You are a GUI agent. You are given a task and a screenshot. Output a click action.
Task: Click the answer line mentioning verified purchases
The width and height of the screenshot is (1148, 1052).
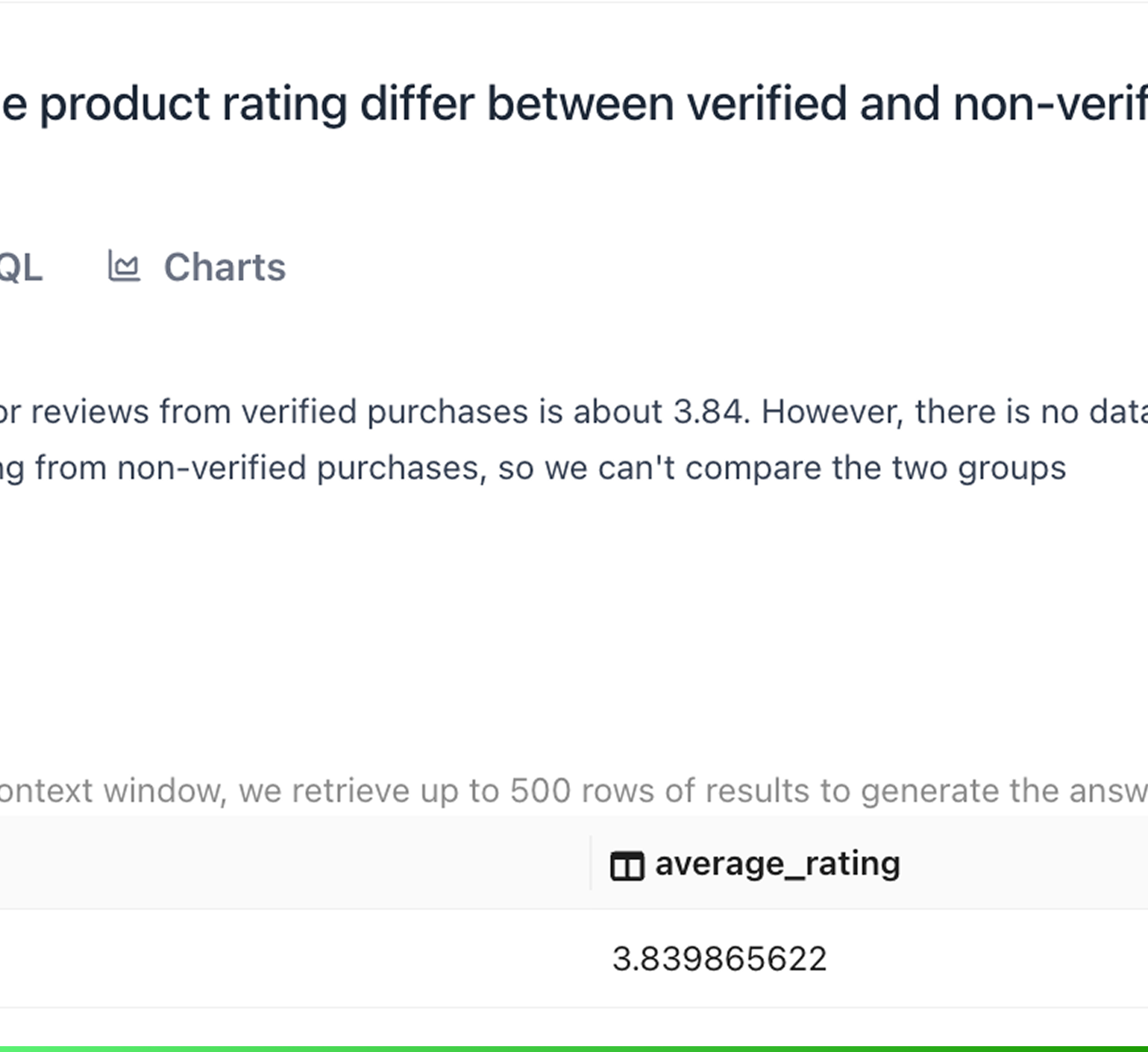[x=574, y=412]
